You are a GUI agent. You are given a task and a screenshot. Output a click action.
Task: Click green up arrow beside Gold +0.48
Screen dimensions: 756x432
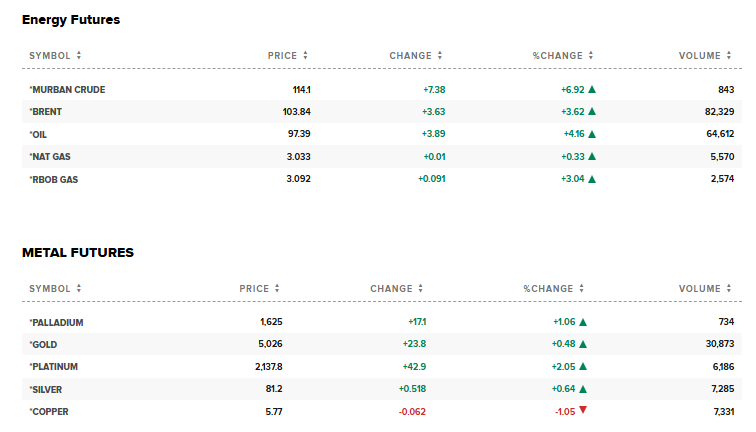pos(583,344)
